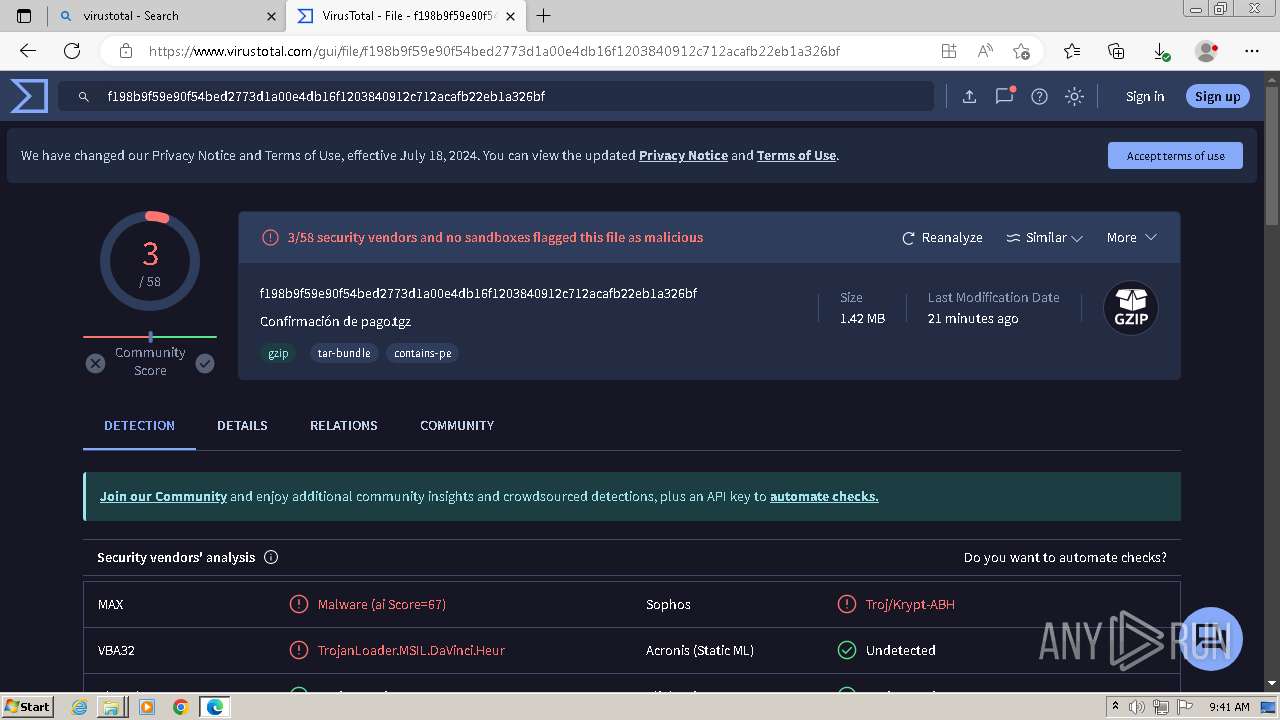Click the community score downvote X icon
Viewport: 1280px width, 720px height.
(95, 363)
